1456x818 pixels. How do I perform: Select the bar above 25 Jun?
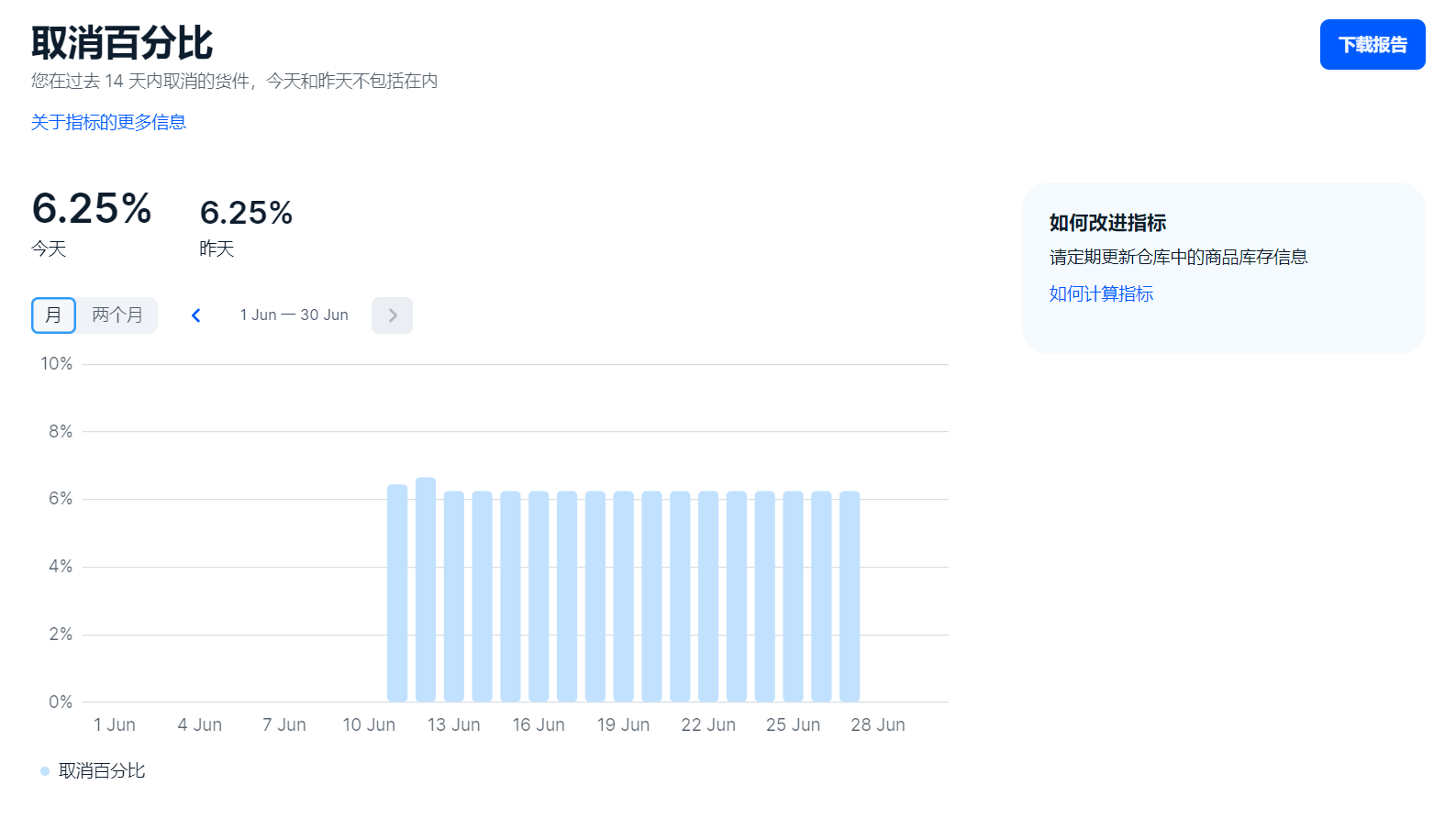coord(793,596)
